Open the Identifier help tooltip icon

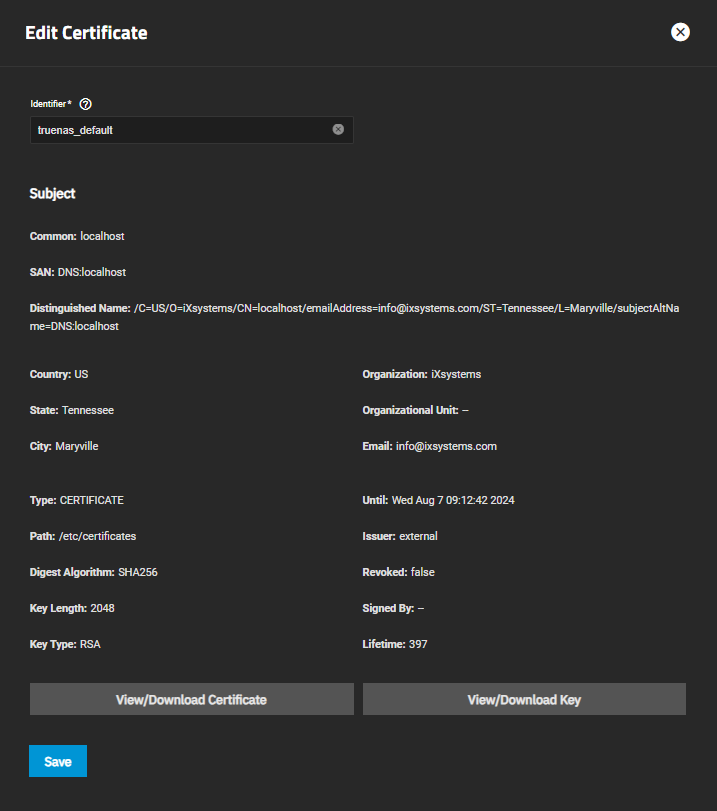pyautogui.click(x=85, y=104)
